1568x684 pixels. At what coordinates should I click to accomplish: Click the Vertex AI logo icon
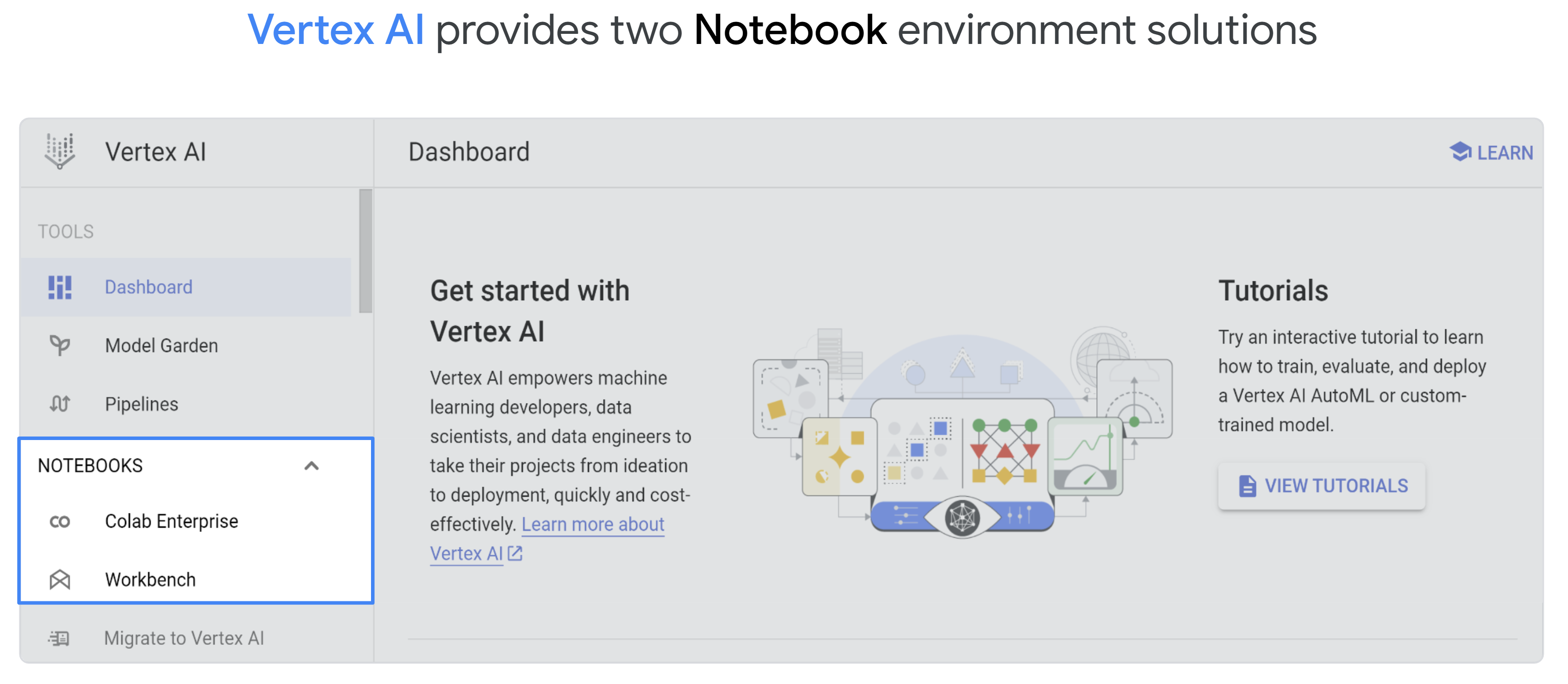click(60, 151)
